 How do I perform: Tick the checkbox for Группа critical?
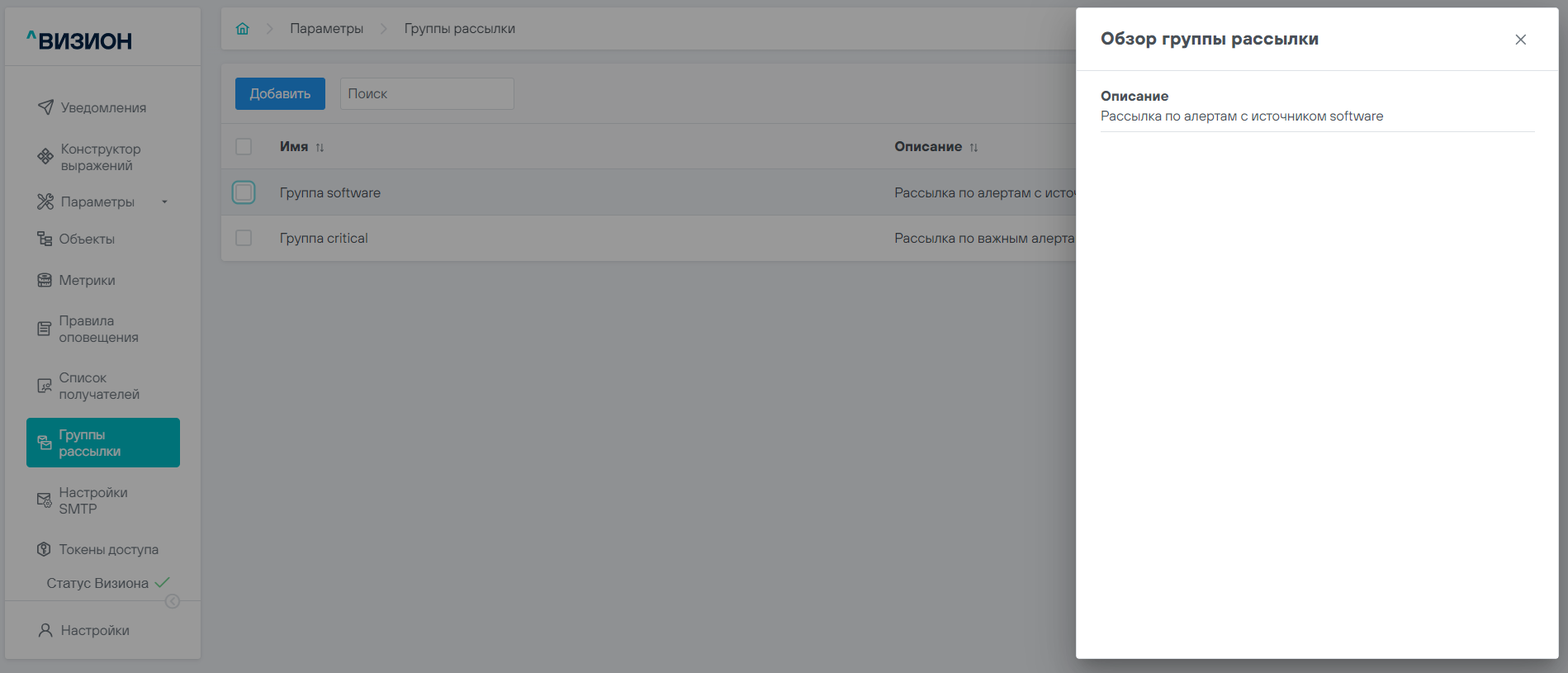(x=244, y=238)
